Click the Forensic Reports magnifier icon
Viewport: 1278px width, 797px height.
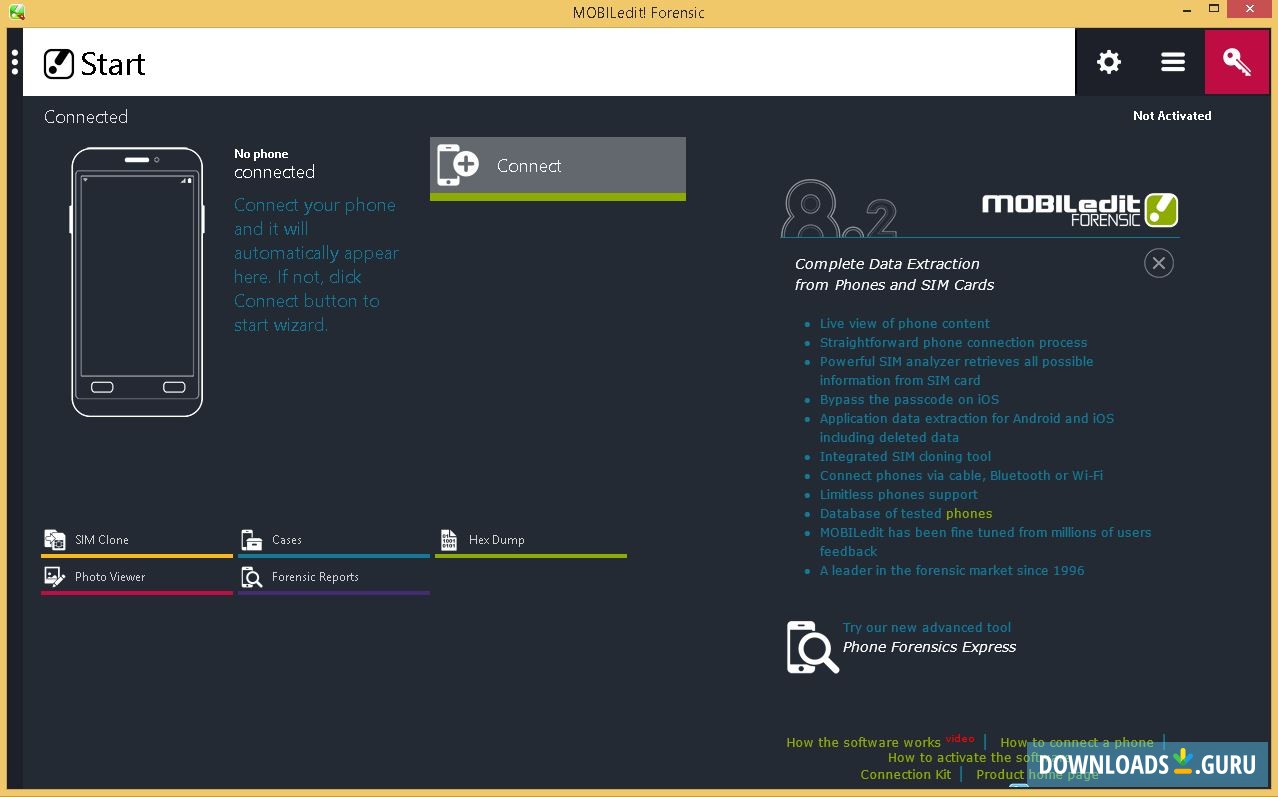pos(252,577)
